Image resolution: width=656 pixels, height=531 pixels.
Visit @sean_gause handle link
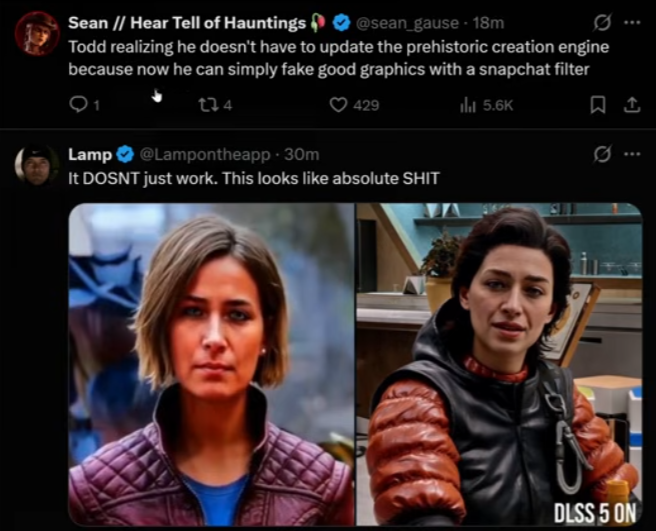[407, 23]
